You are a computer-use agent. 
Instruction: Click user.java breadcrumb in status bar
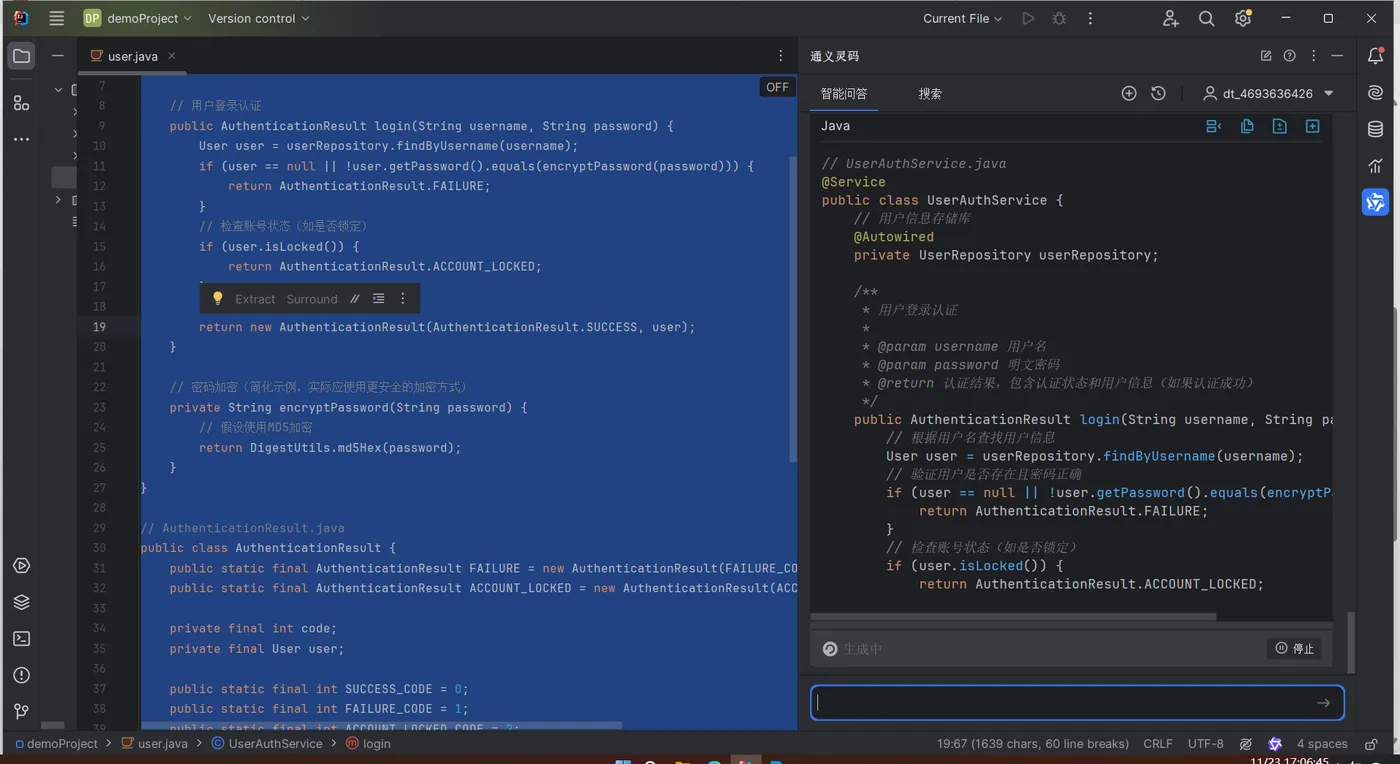[x=154, y=744]
